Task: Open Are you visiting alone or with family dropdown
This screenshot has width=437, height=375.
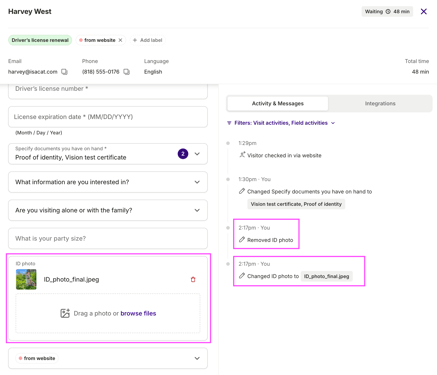Action: pos(108,210)
